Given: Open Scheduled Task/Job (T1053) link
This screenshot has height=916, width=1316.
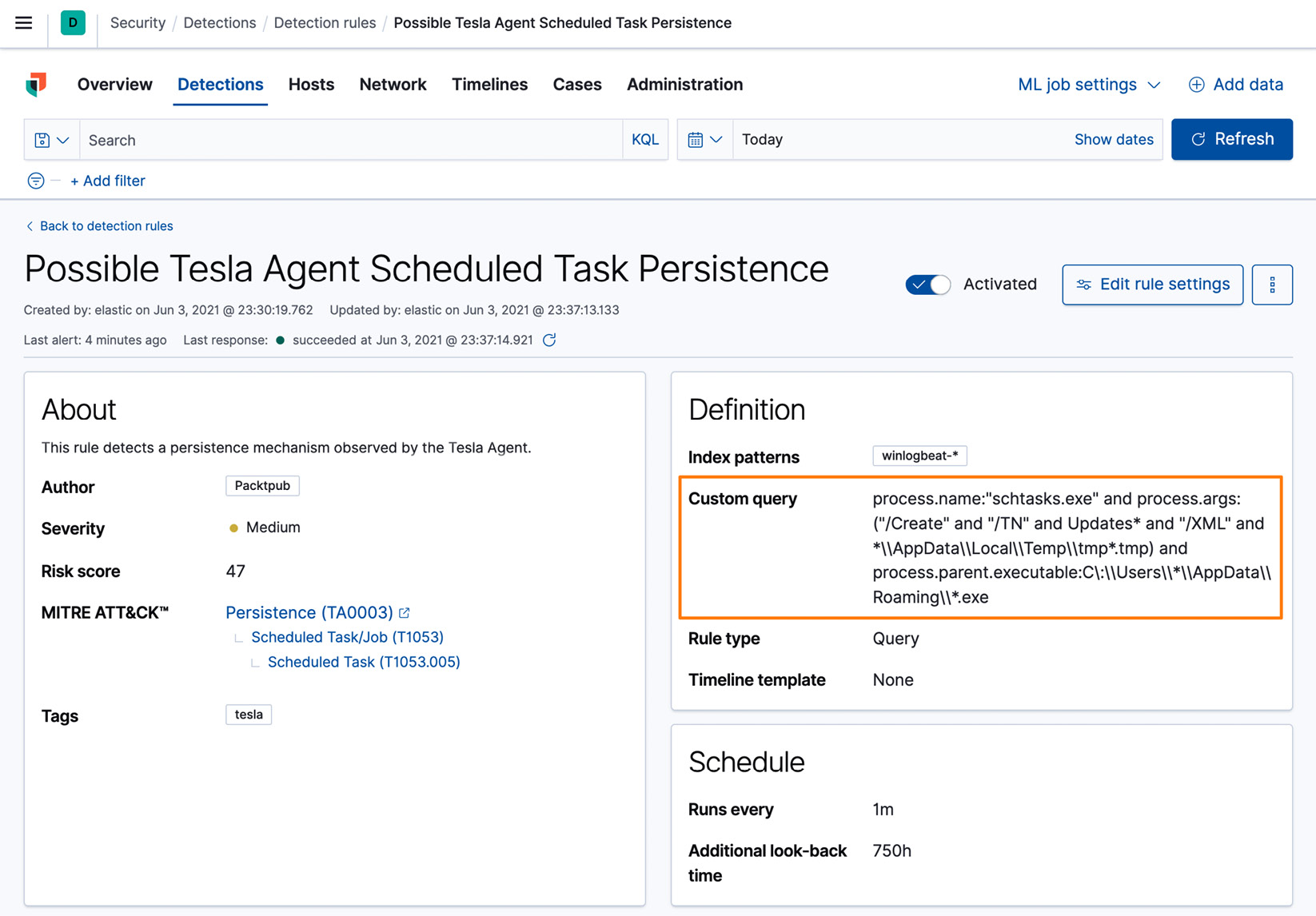Looking at the screenshot, I should [347, 637].
